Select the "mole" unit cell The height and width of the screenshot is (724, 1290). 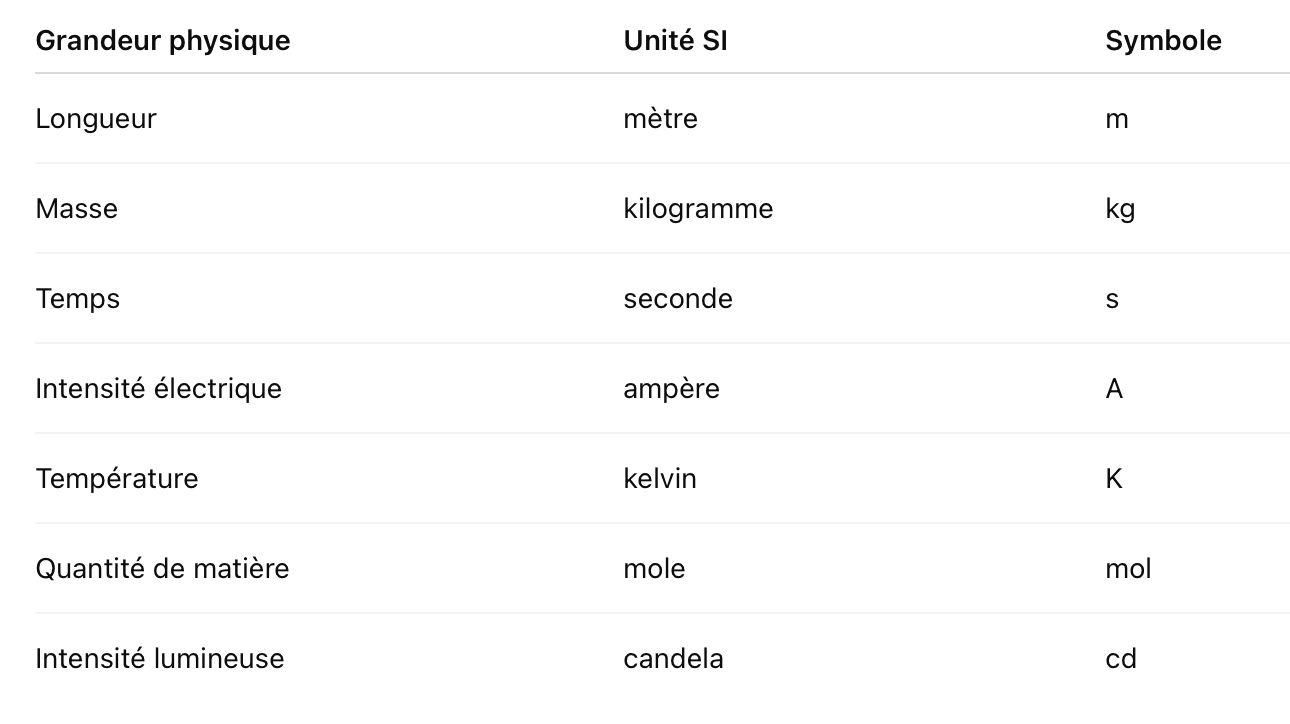[x=654, y=569]
